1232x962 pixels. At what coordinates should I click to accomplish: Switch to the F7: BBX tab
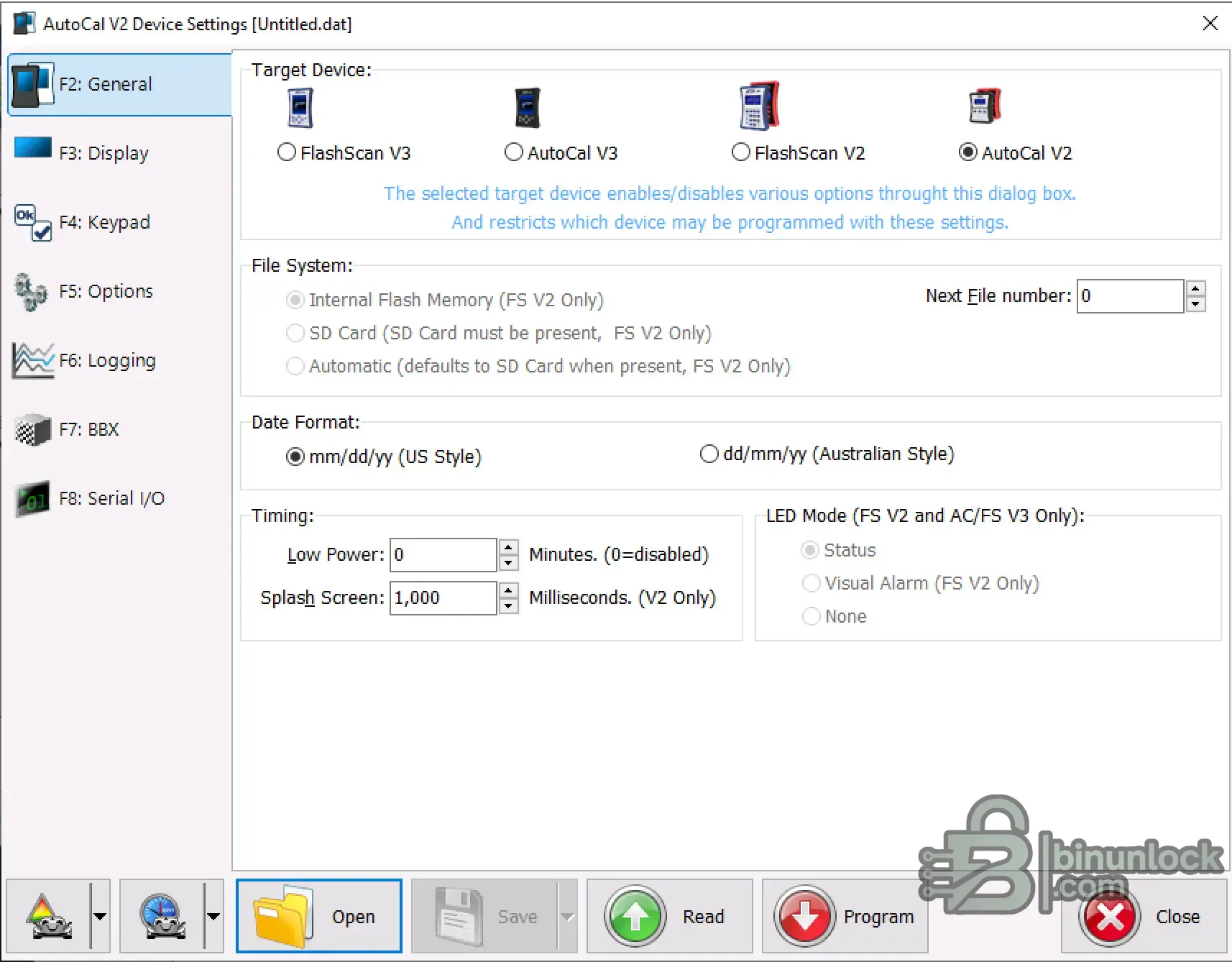coord(119,429)
